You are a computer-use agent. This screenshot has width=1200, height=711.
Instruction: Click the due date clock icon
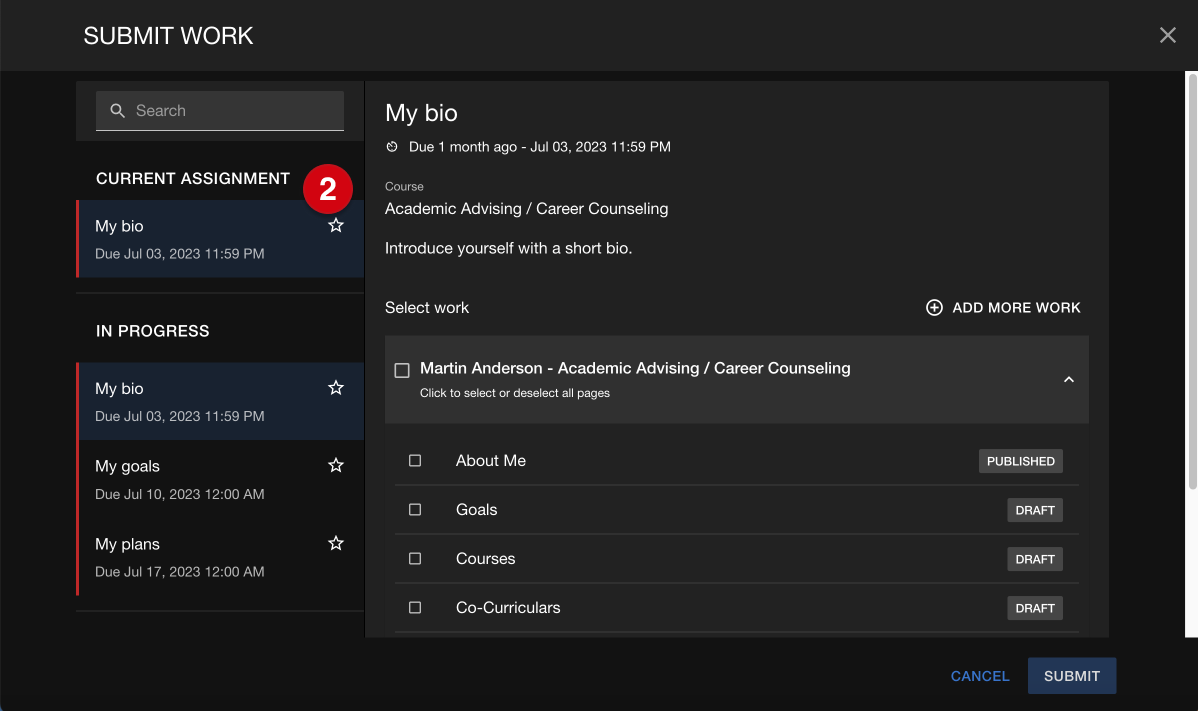[392, 147]
